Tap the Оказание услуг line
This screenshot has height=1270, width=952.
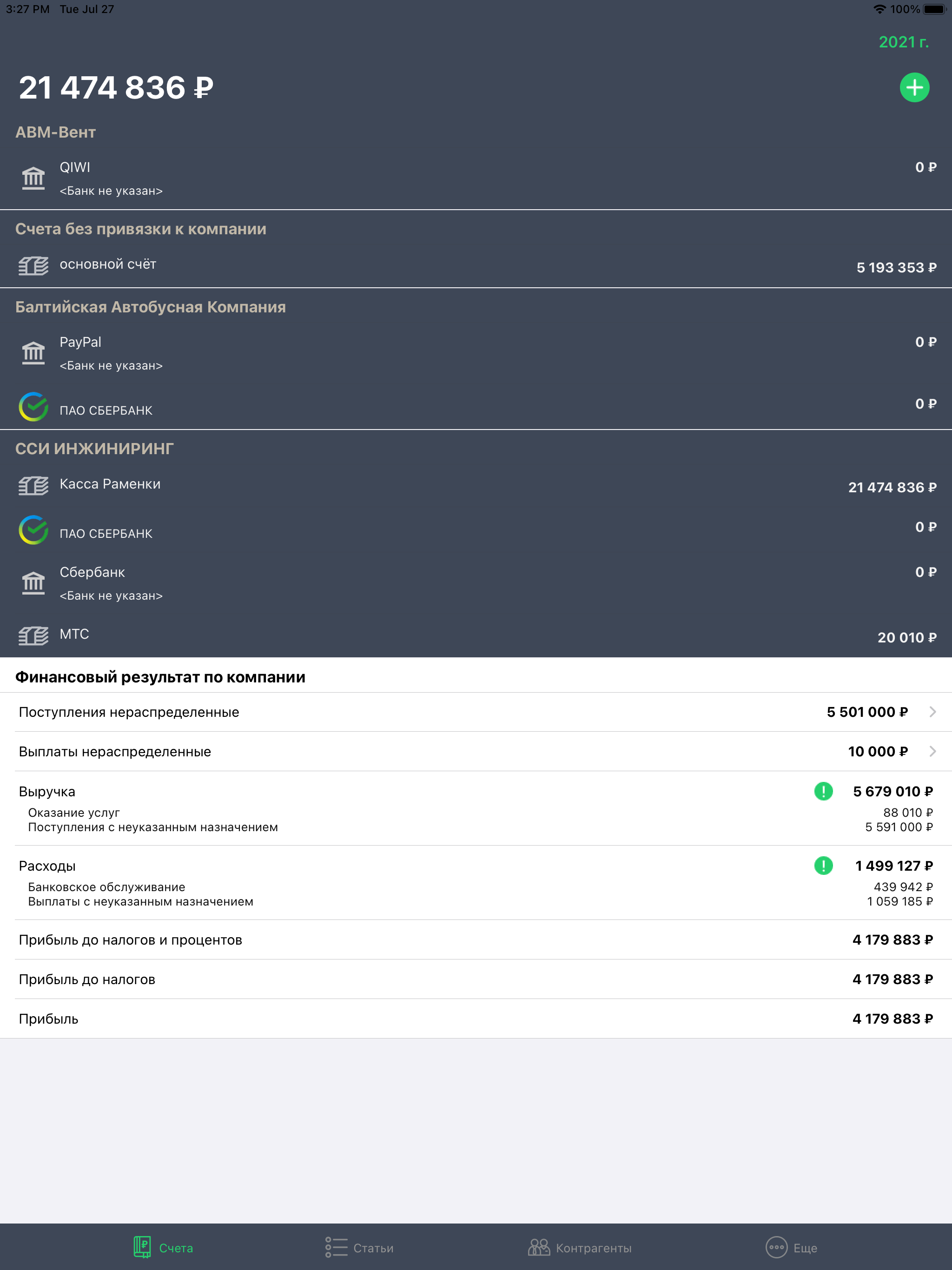(74, 813)
